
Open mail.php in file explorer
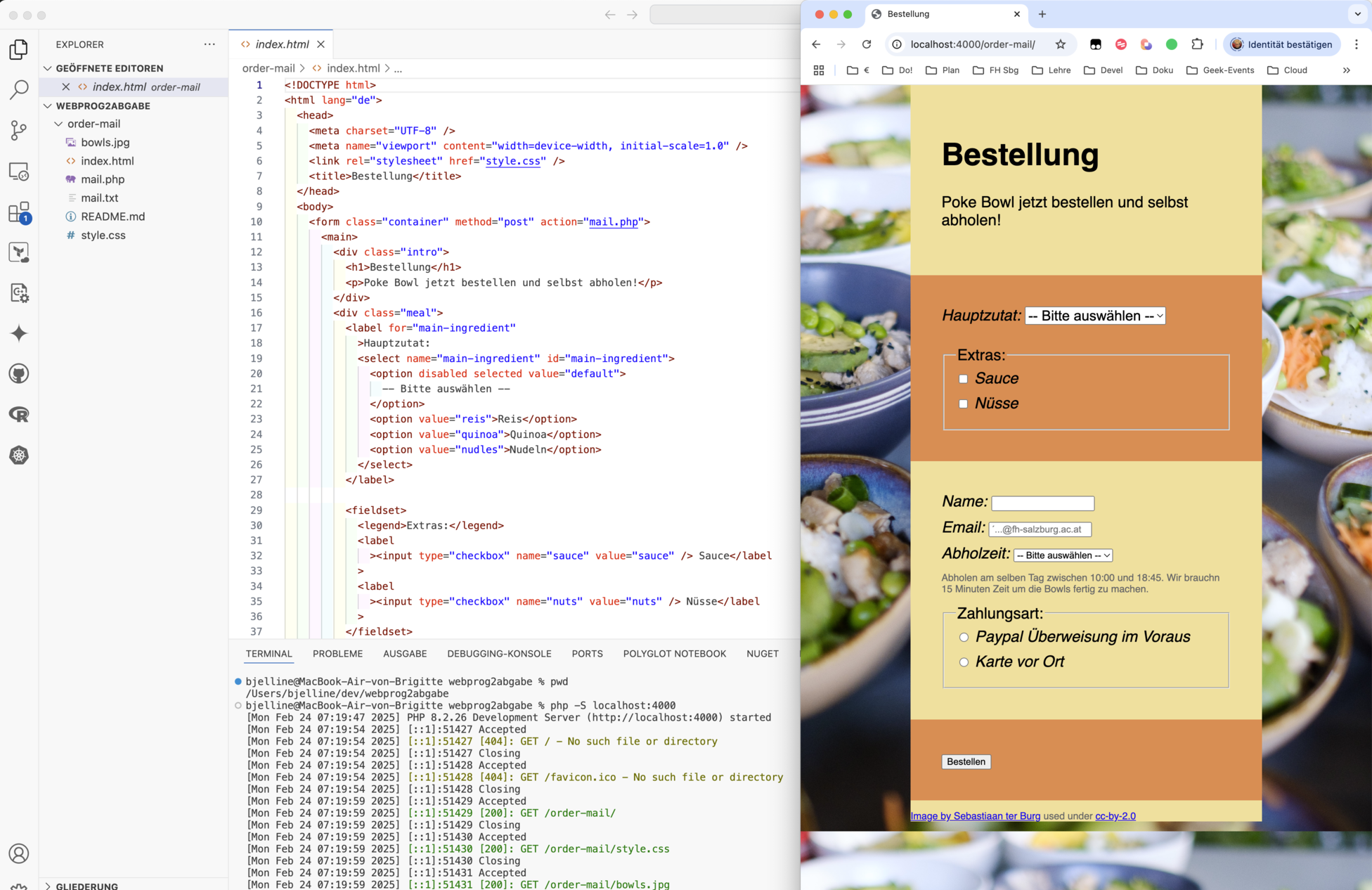(x=103, y=179)
